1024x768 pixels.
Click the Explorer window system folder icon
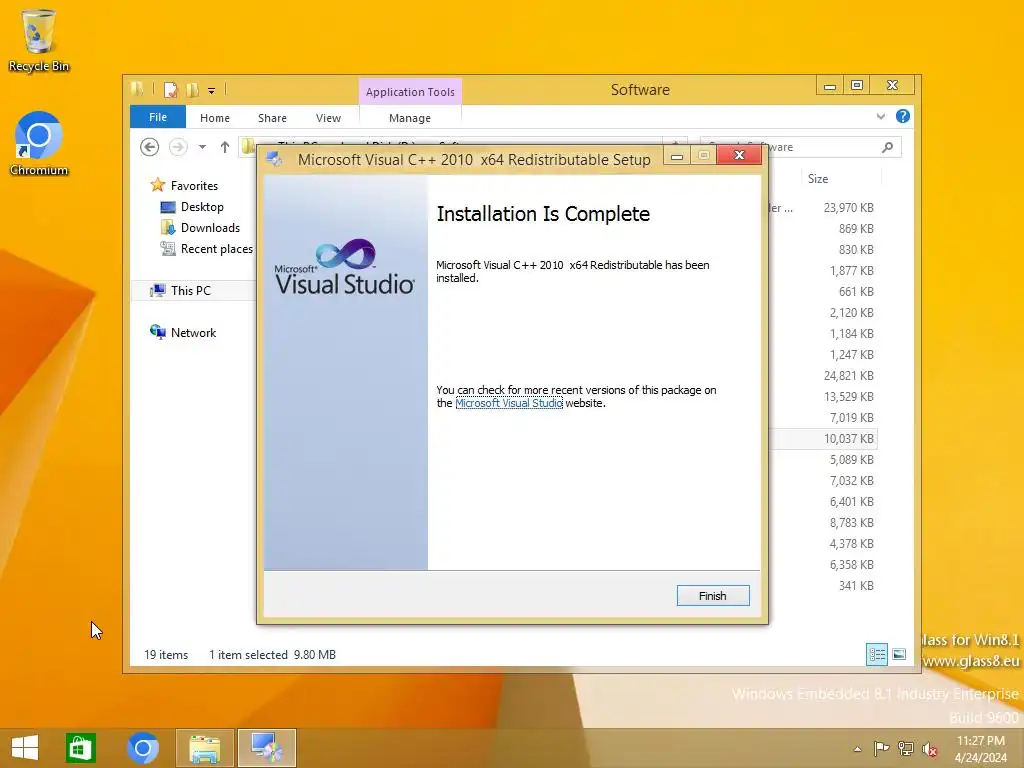pos(137,89)
